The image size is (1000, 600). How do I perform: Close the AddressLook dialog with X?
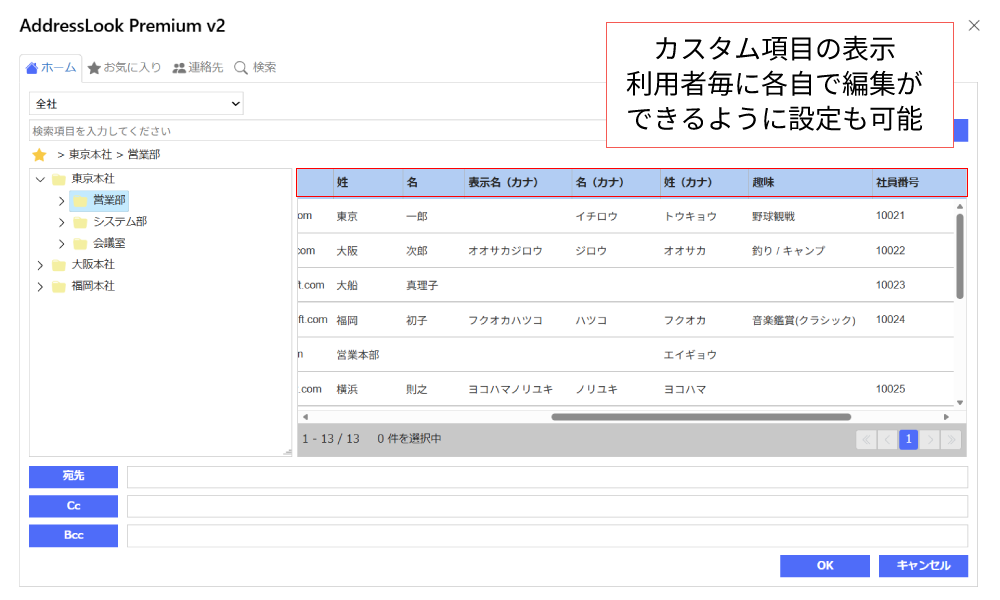pyautogui.click(x=974, y=26)
